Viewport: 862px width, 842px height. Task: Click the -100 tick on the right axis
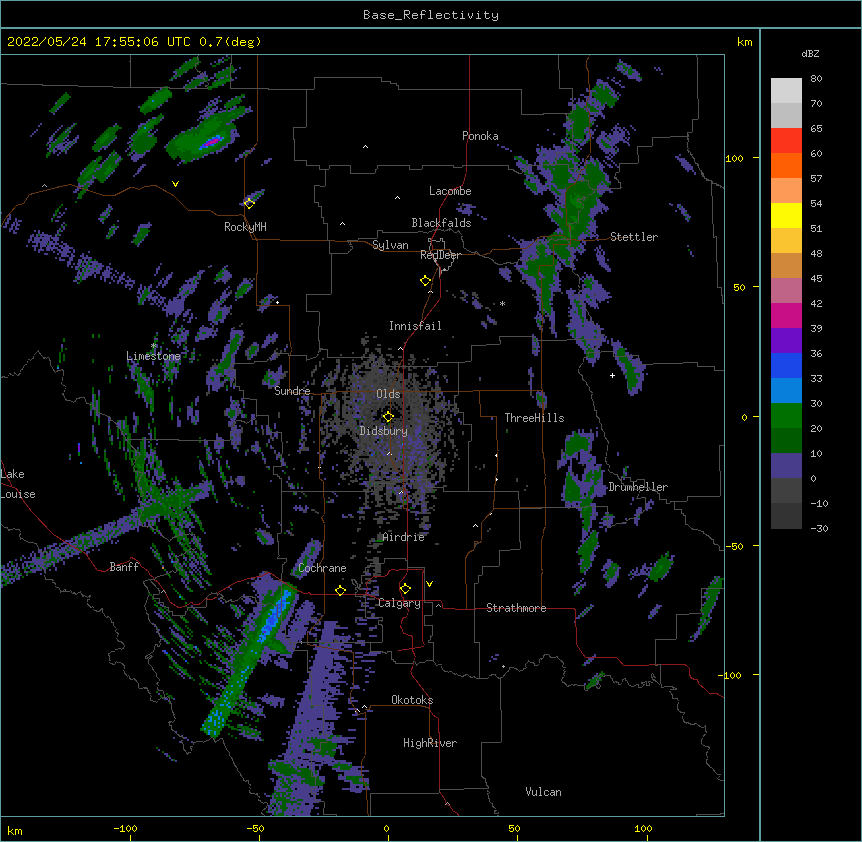[731, 675]
